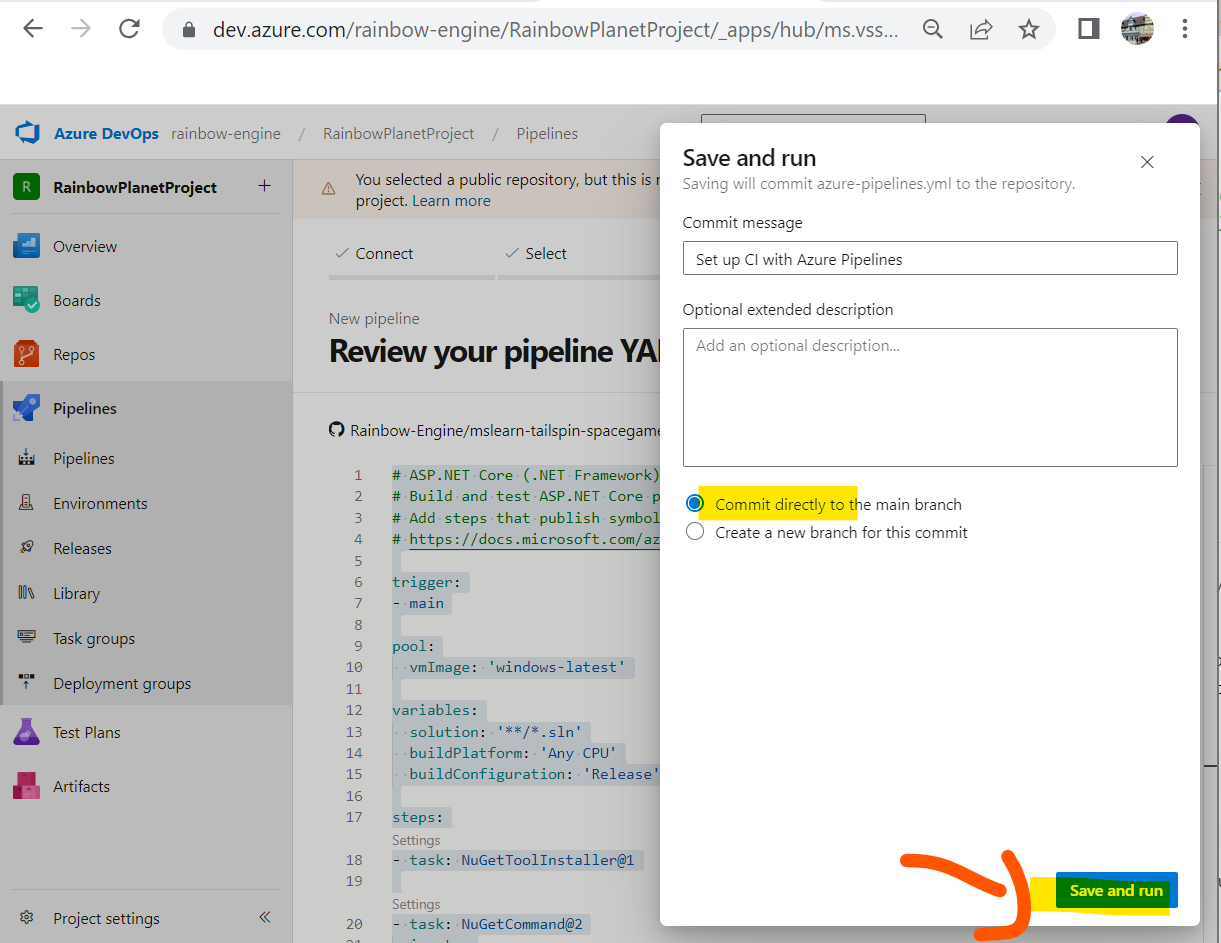This screenshot has height=943, width=1221.
Task: Click the browser back arrow
Action: (33, 29)
